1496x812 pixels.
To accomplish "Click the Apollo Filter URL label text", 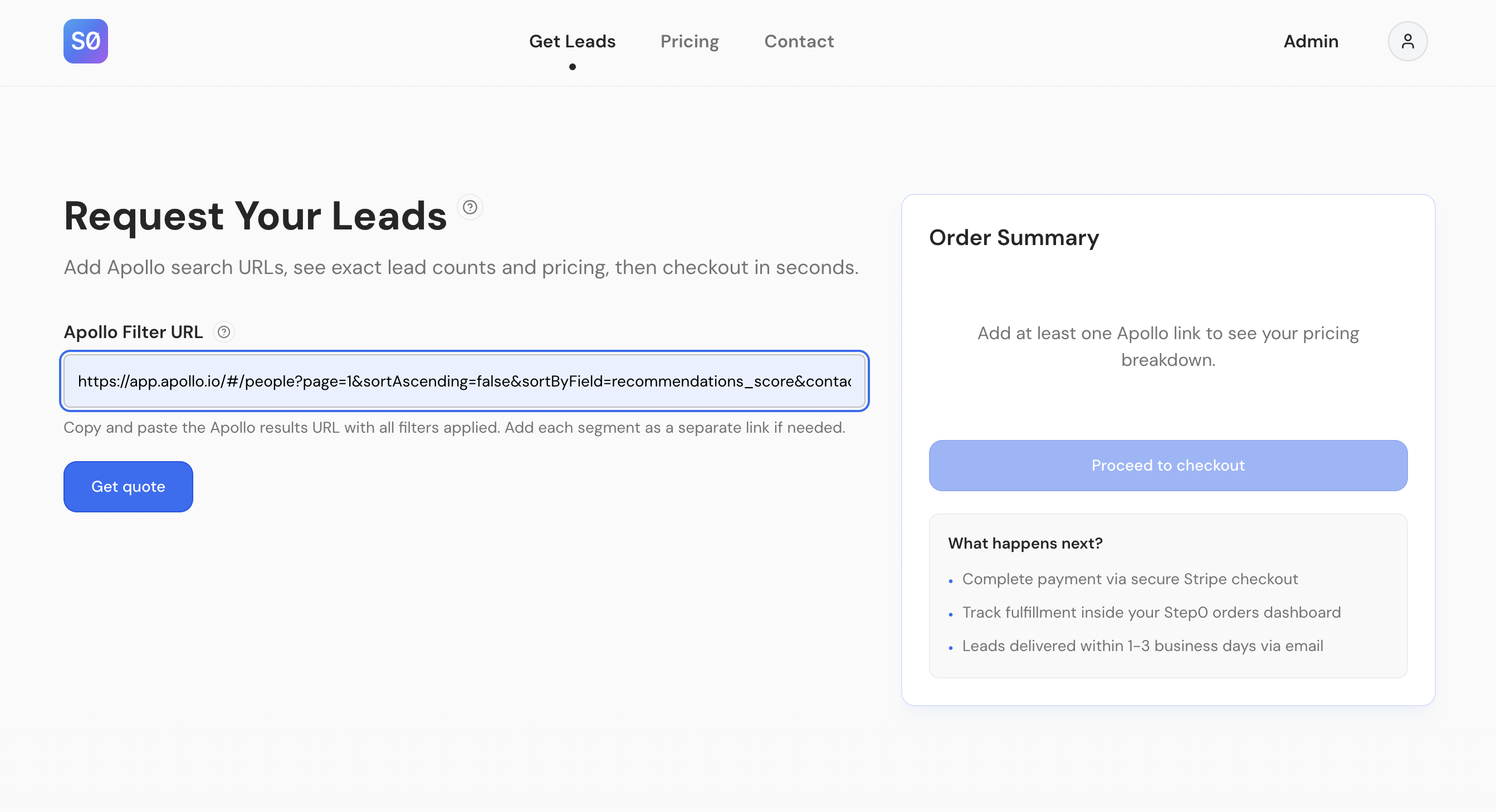I will click(x=133, y=332).
